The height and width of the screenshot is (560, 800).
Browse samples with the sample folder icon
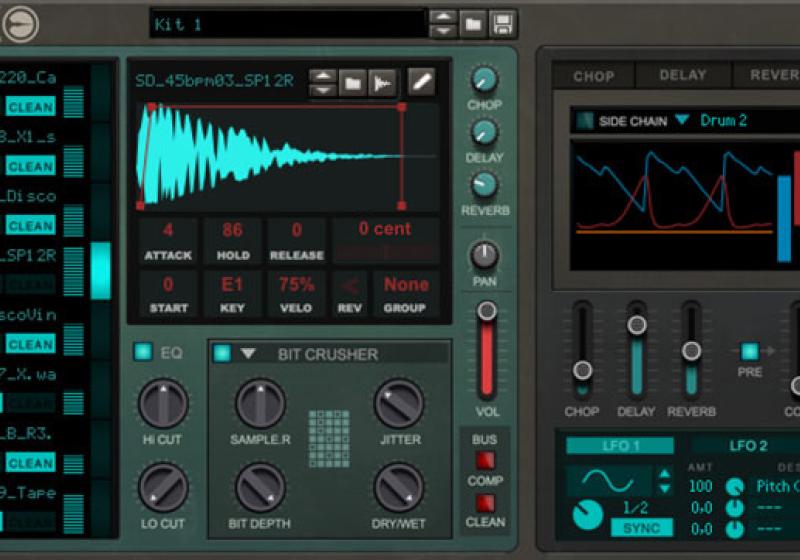pos(353,83)
